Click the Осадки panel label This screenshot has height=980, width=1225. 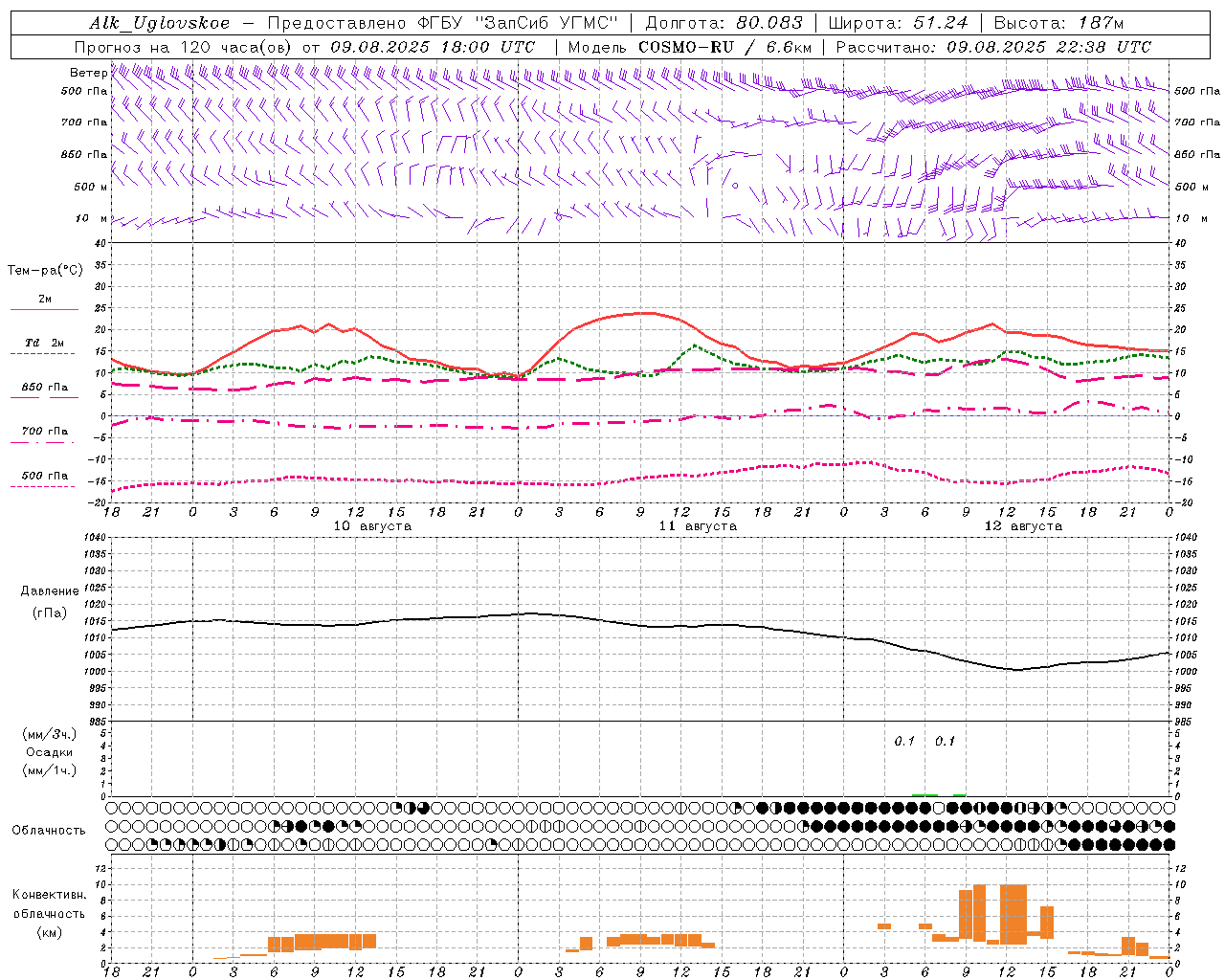[50, 752]
